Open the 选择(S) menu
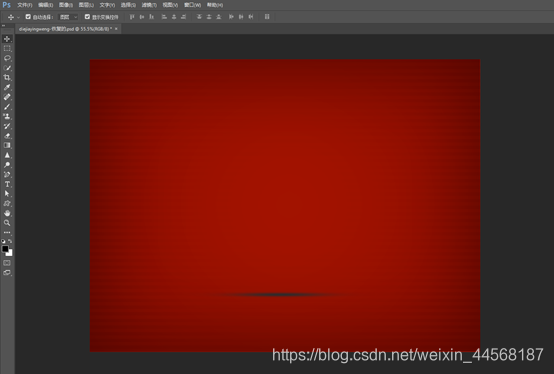 [x=128, y=5]
